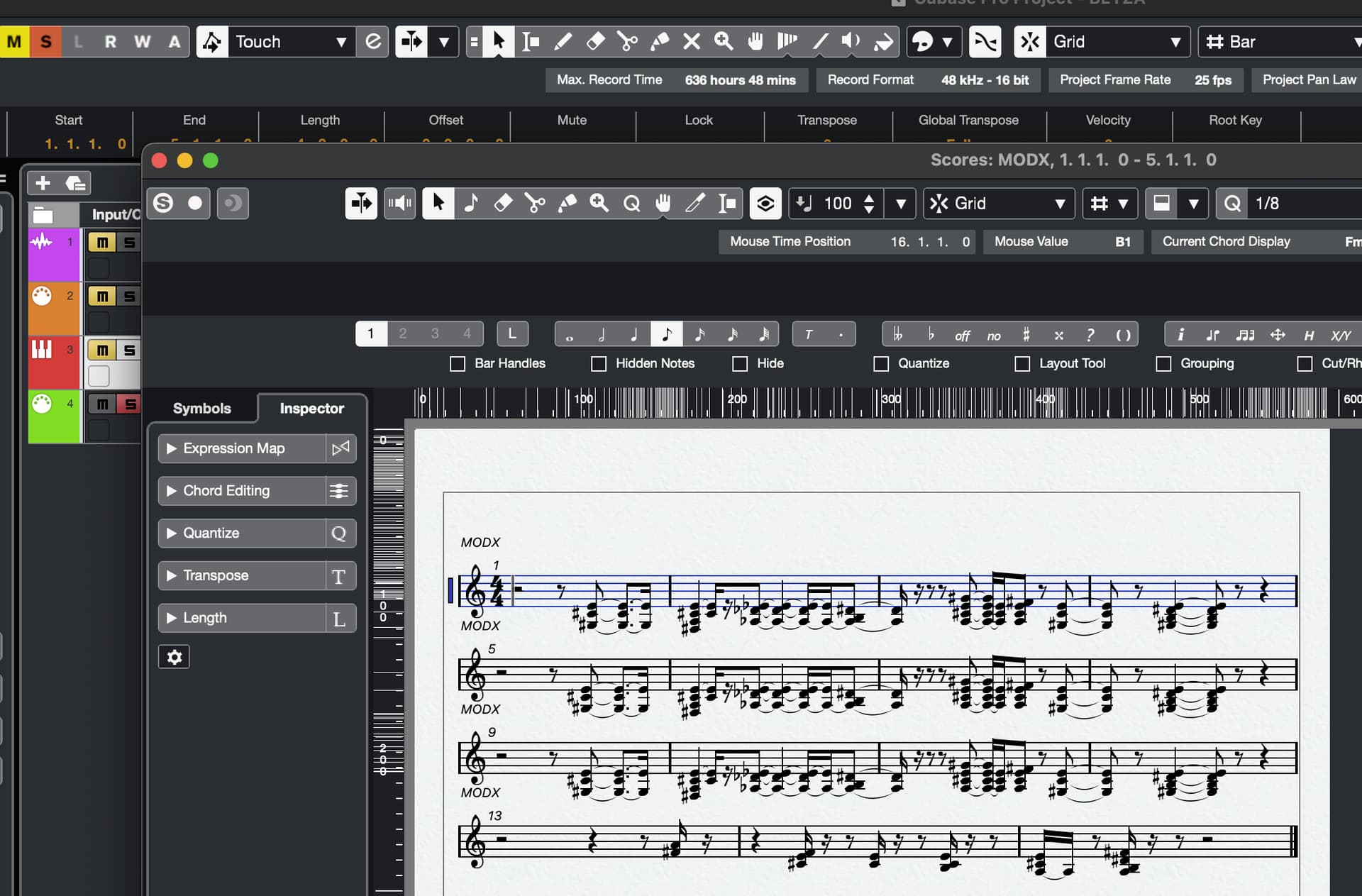Click the Mute X tool in main toolbar
Image resolution: width=1362 pixels, height=896 pixels.
pyautogui.click(x=692, y=42)
